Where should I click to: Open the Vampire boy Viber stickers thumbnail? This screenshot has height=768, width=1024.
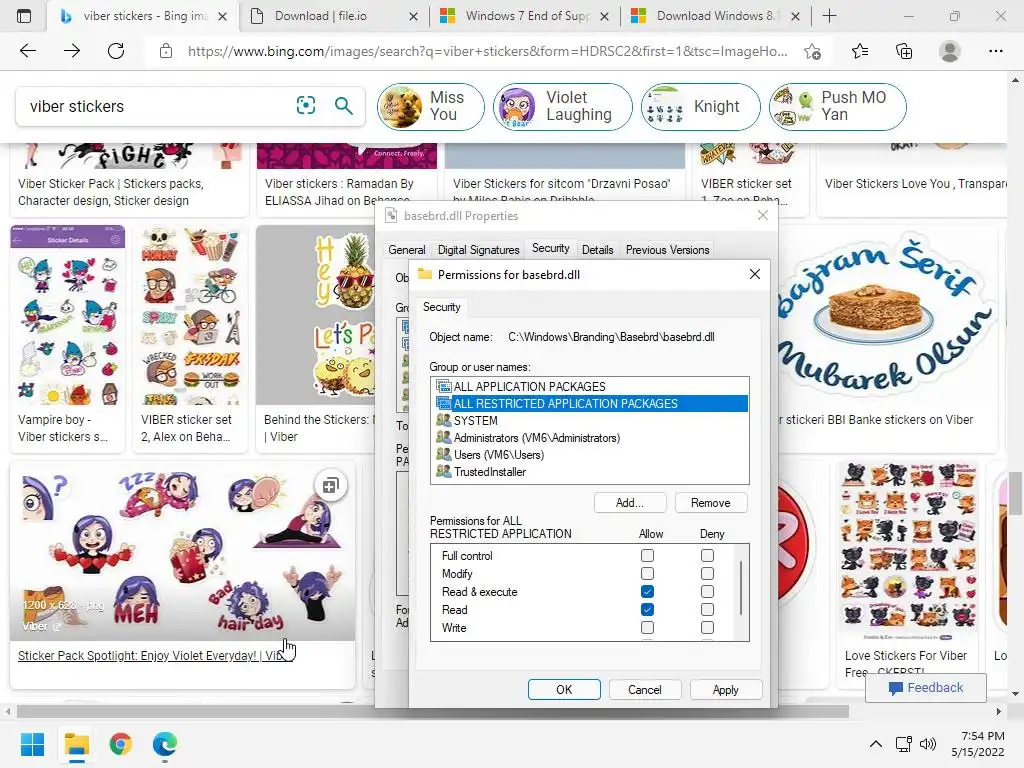click(67, 315)
